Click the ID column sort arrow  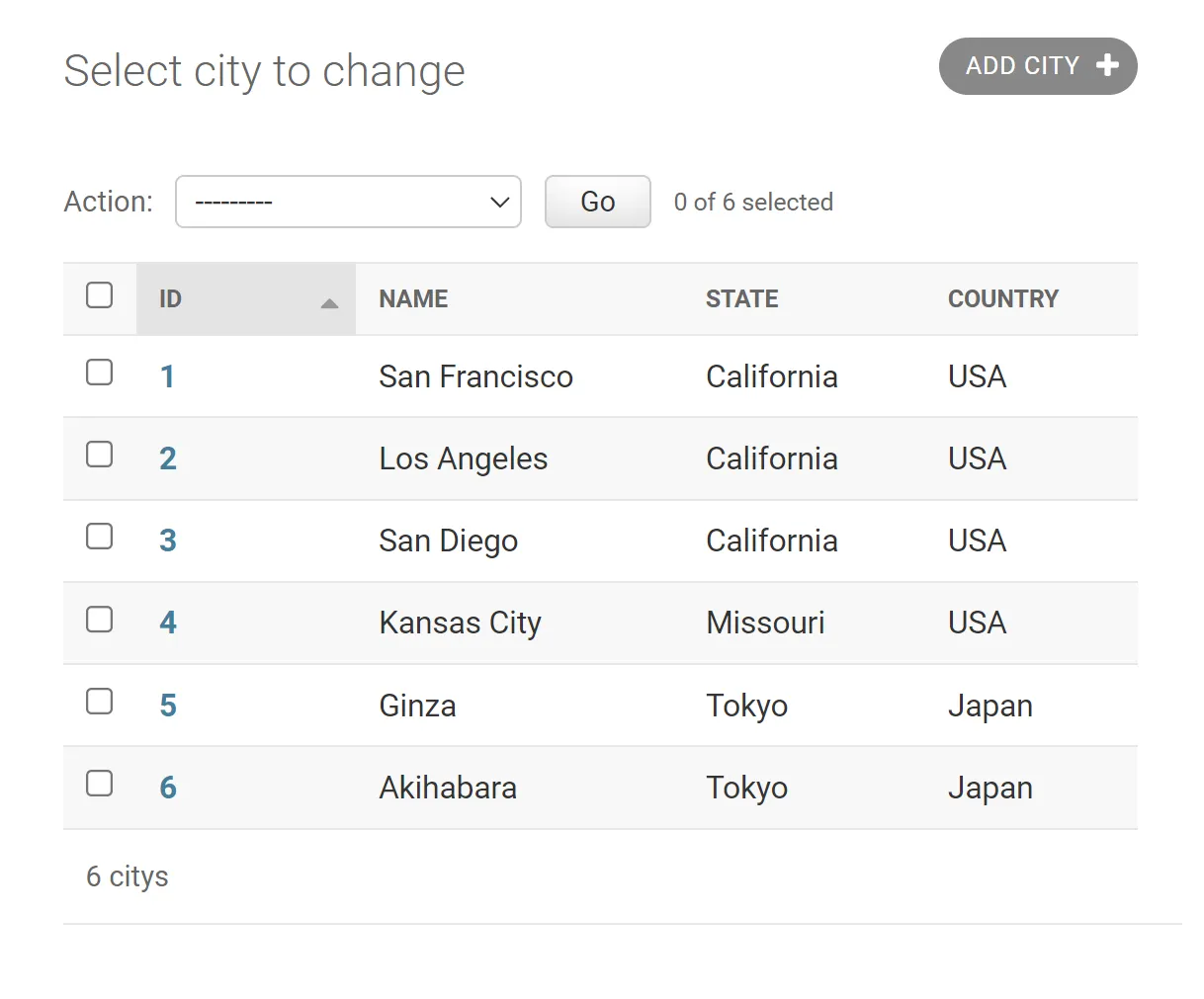(330, 303)
